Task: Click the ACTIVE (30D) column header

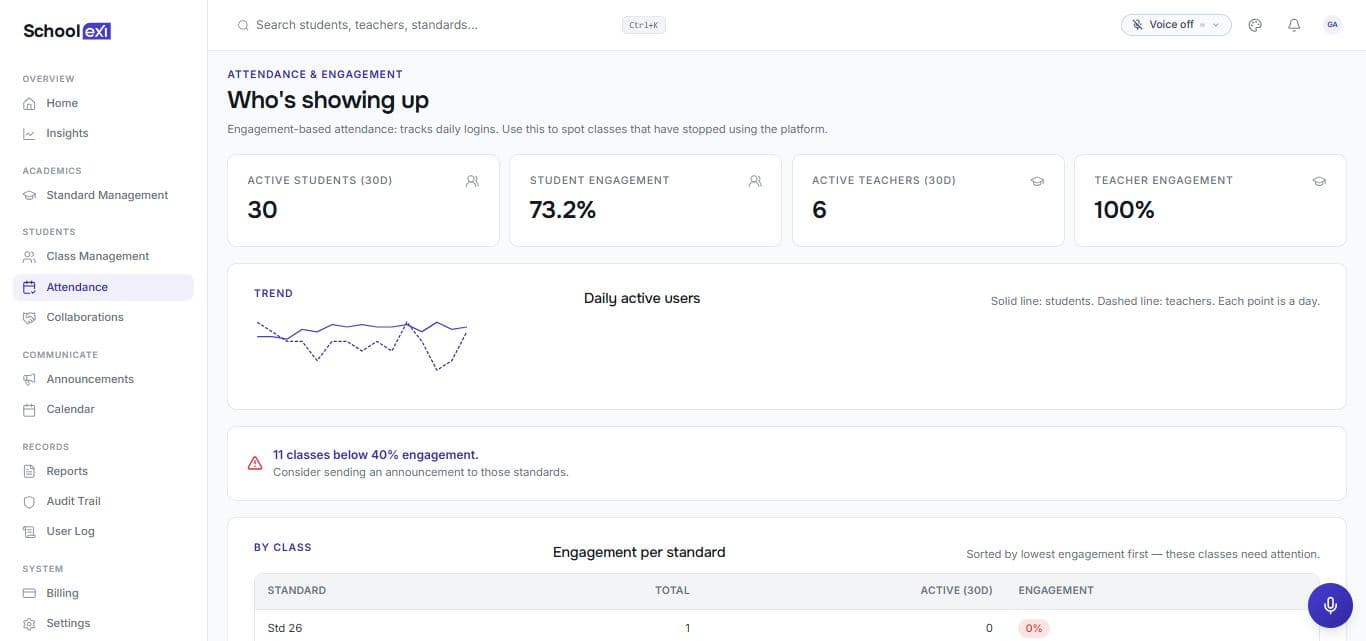Action: click(956, 590)
